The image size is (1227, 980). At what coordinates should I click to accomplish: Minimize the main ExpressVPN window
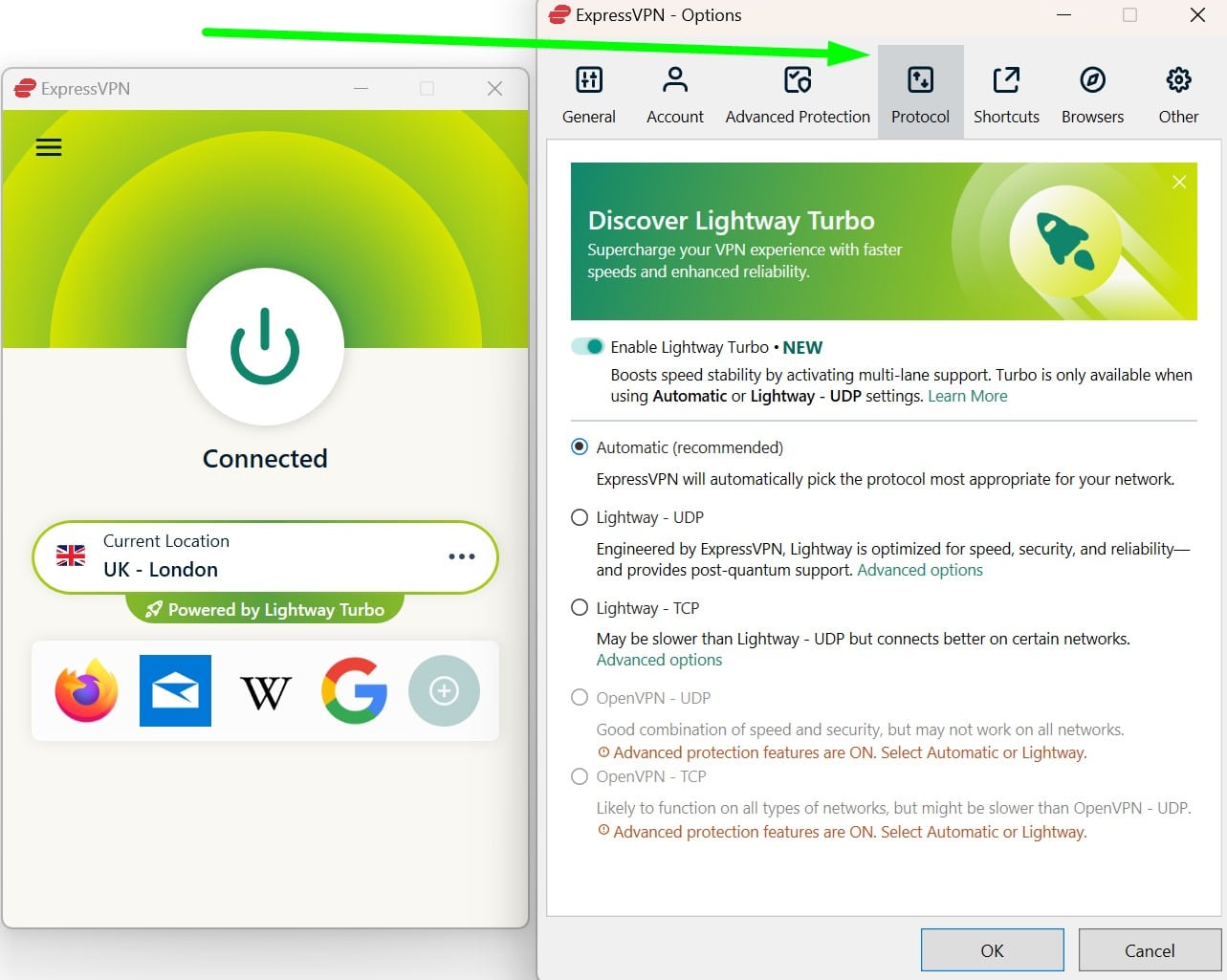361,88
